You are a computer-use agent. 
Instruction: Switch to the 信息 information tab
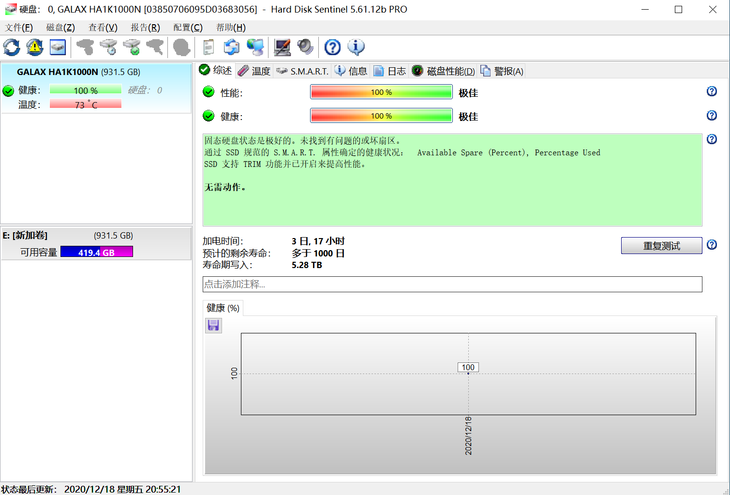point(351,71)
